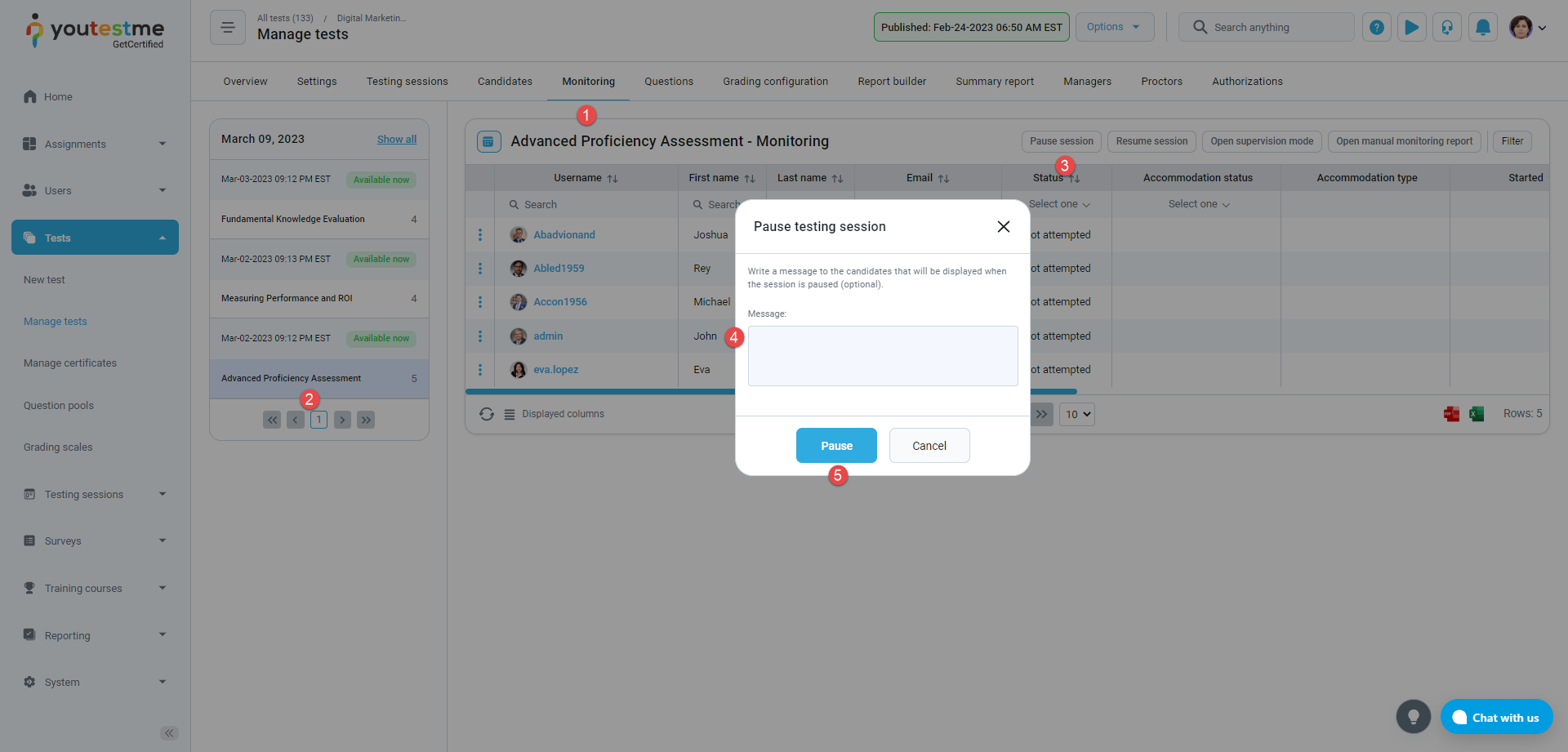Image resolution: width=1568 pixels, height=752 pixels.
Task: Export table to Excel icon
Action: pyautogui.click(x=1477, y=414)
